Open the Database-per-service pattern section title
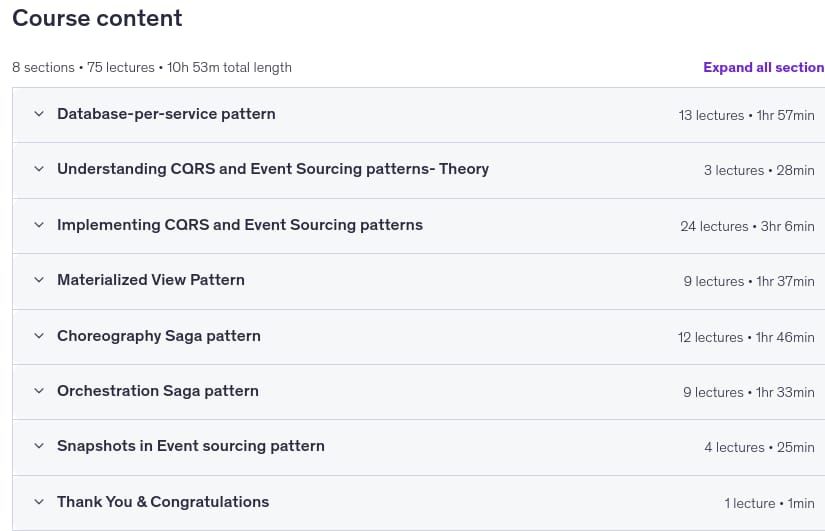 click(166, 114)
